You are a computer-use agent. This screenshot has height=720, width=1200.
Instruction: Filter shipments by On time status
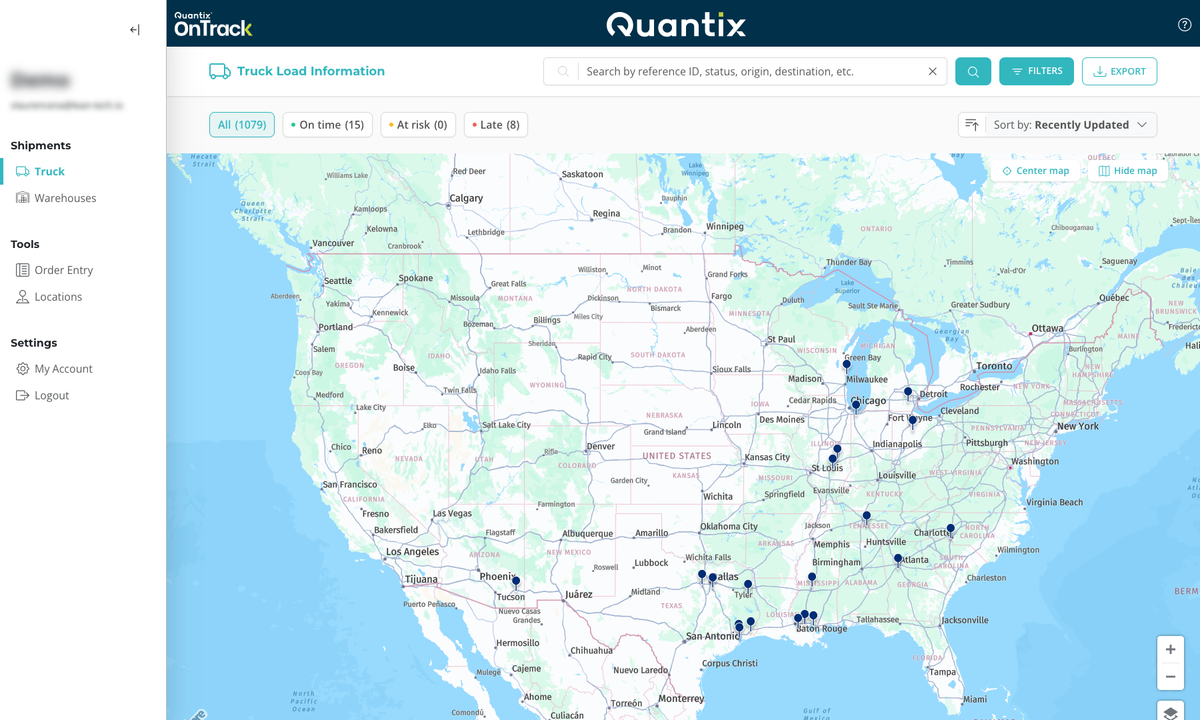[327, 124]
